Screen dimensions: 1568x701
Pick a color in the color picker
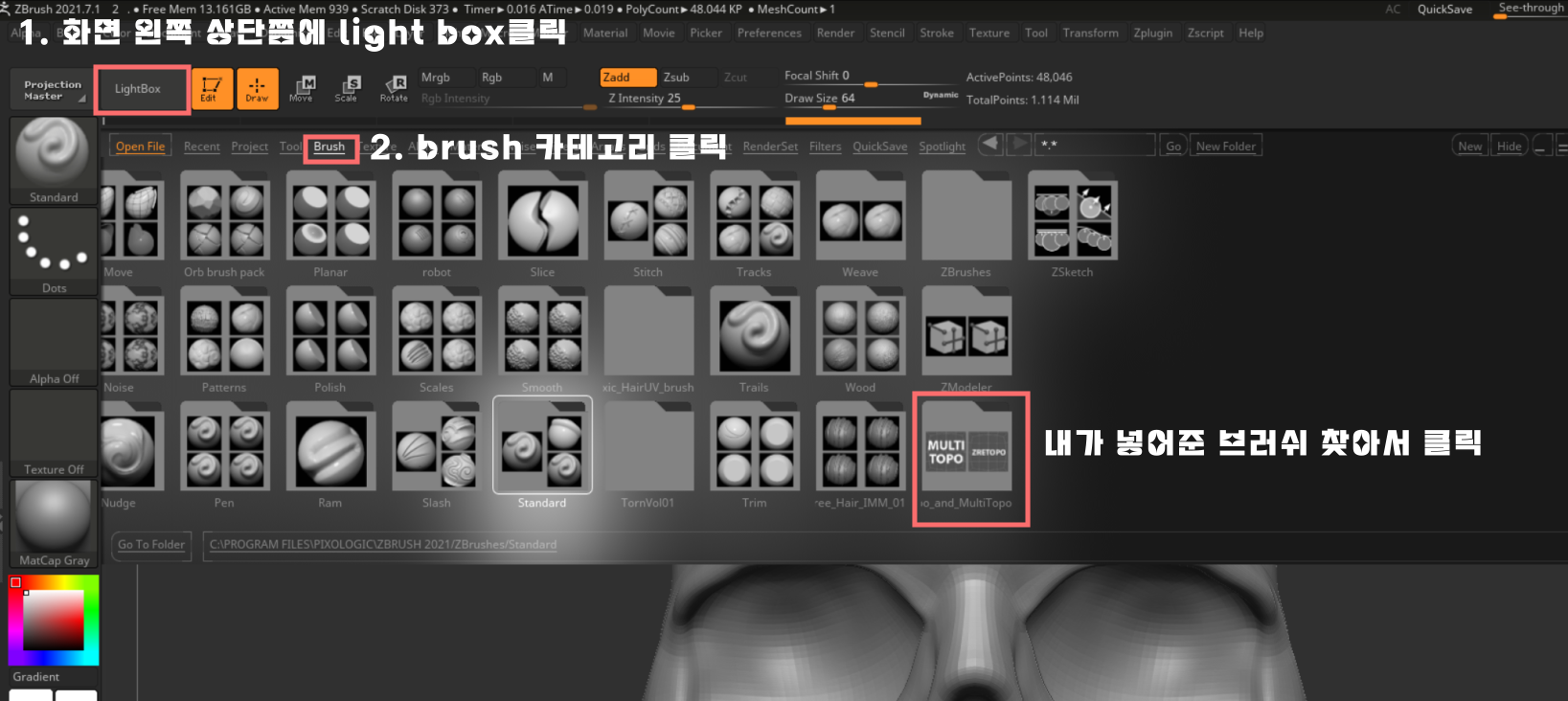tap(54, 620)
